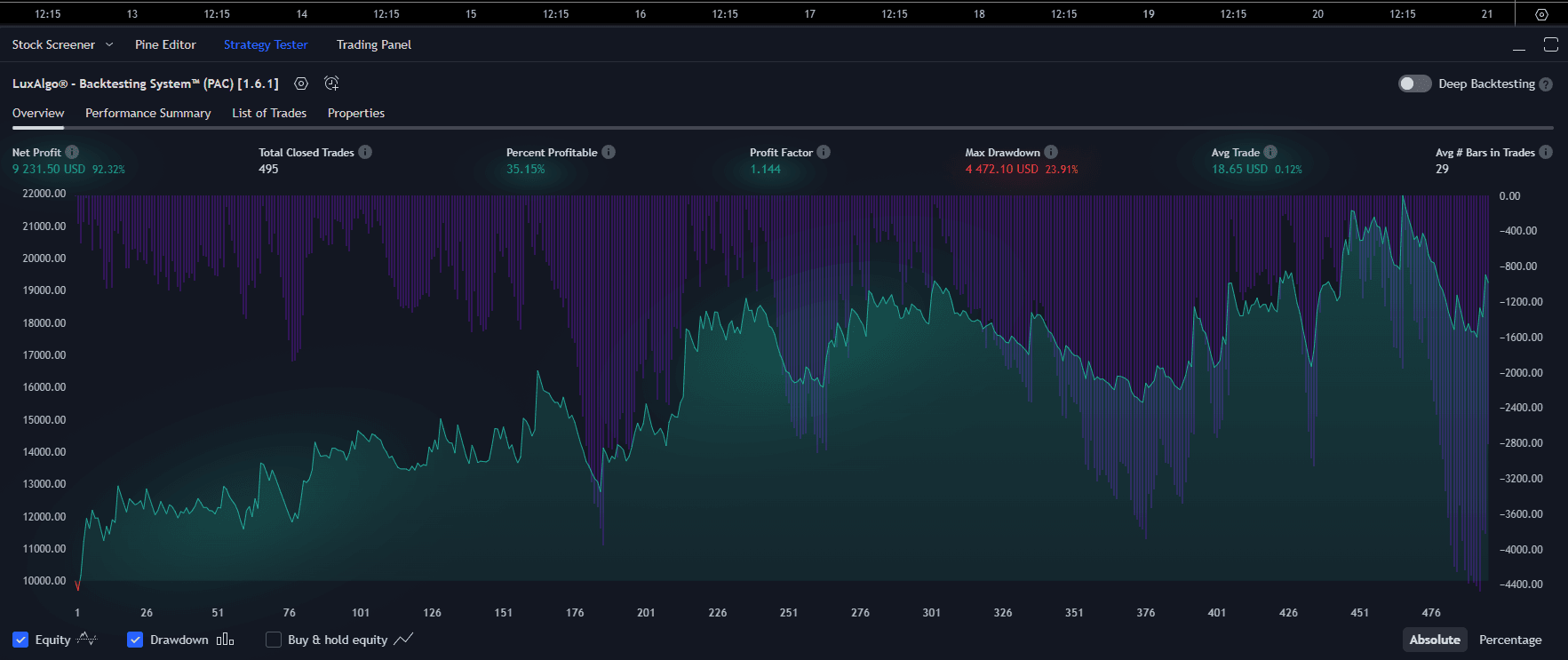Click trade number 476 on the x-axis
The width and height of the screenshot is (1568, 660).
click(1431, 613)
